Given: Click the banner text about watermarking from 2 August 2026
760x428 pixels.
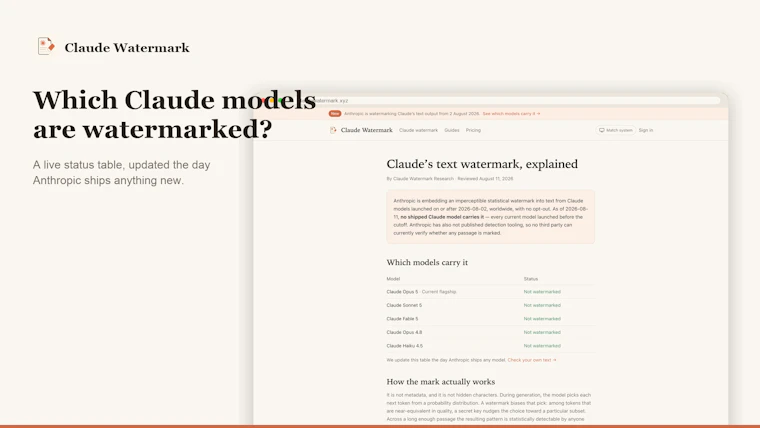Looking at the screenshot, I should pyautogui.click(x=412, y=113).
